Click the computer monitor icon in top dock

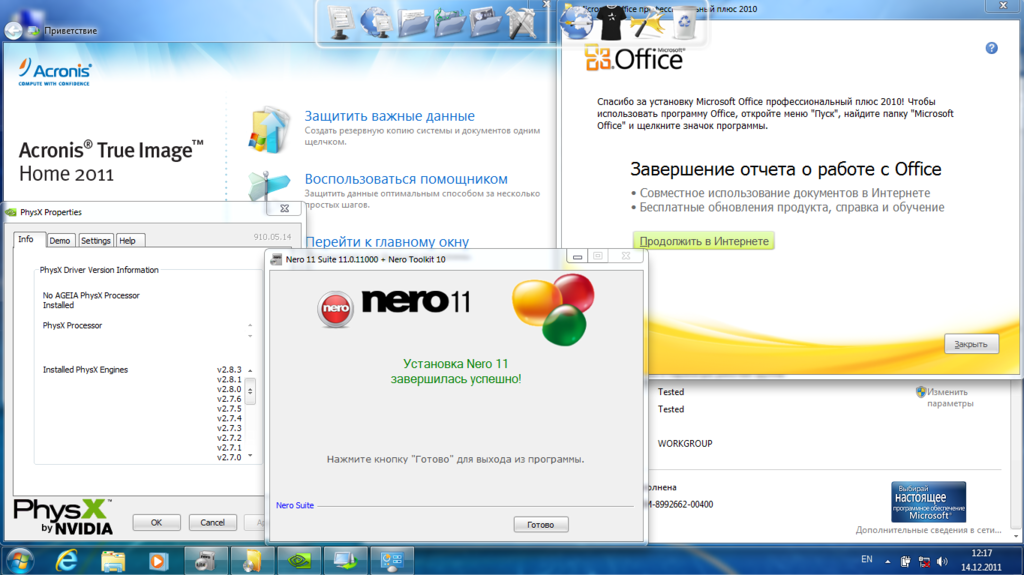pos(340,22)
